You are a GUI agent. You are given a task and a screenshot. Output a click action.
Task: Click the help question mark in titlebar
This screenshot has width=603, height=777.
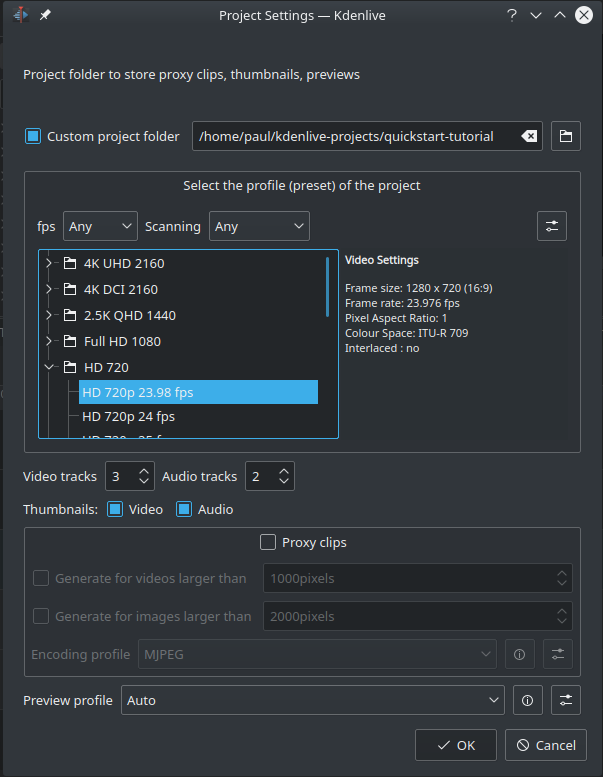[512, 15]
